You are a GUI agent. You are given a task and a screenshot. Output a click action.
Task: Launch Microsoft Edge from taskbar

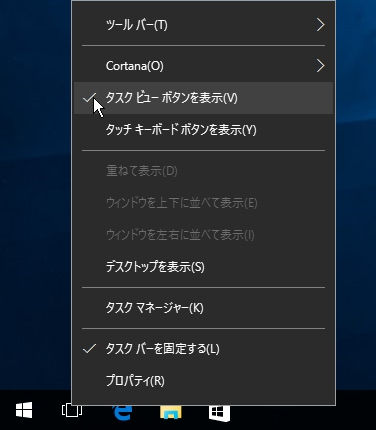122,412
